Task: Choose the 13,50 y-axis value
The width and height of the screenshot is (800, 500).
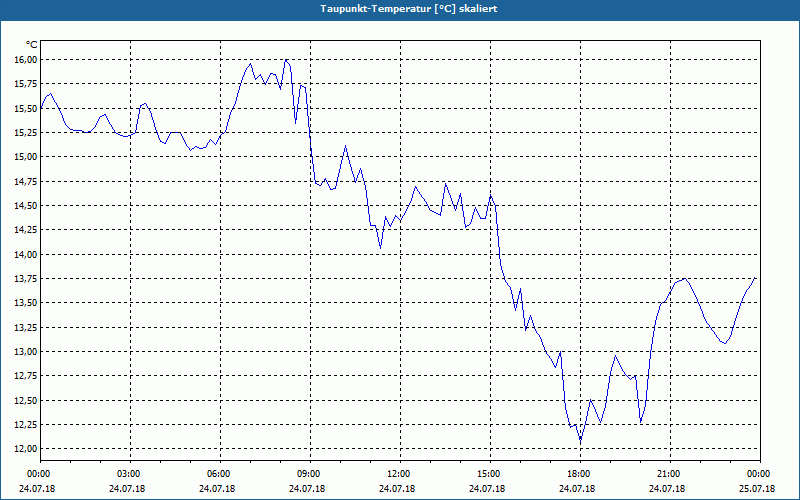Action: click(24, 303)
